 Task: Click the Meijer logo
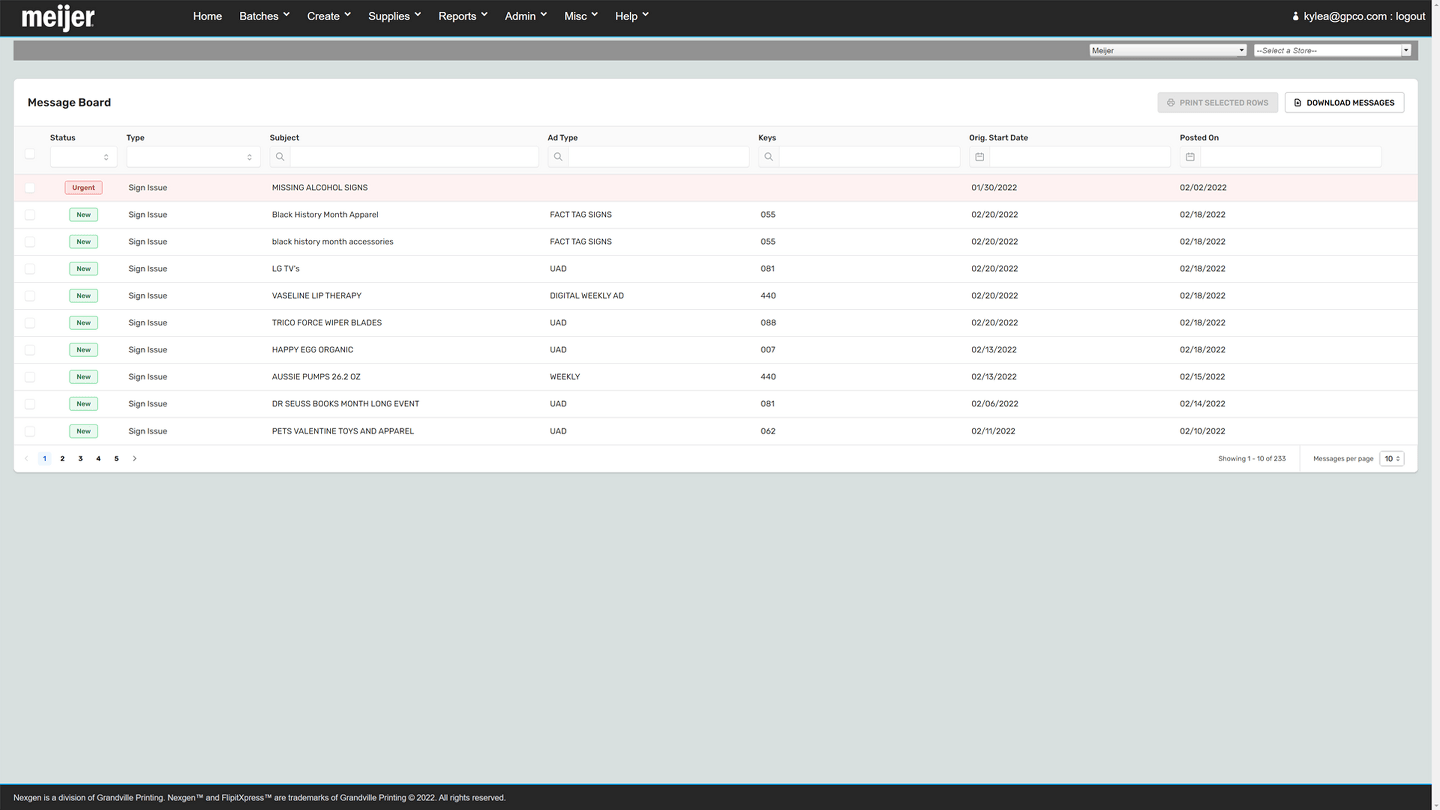58,17
